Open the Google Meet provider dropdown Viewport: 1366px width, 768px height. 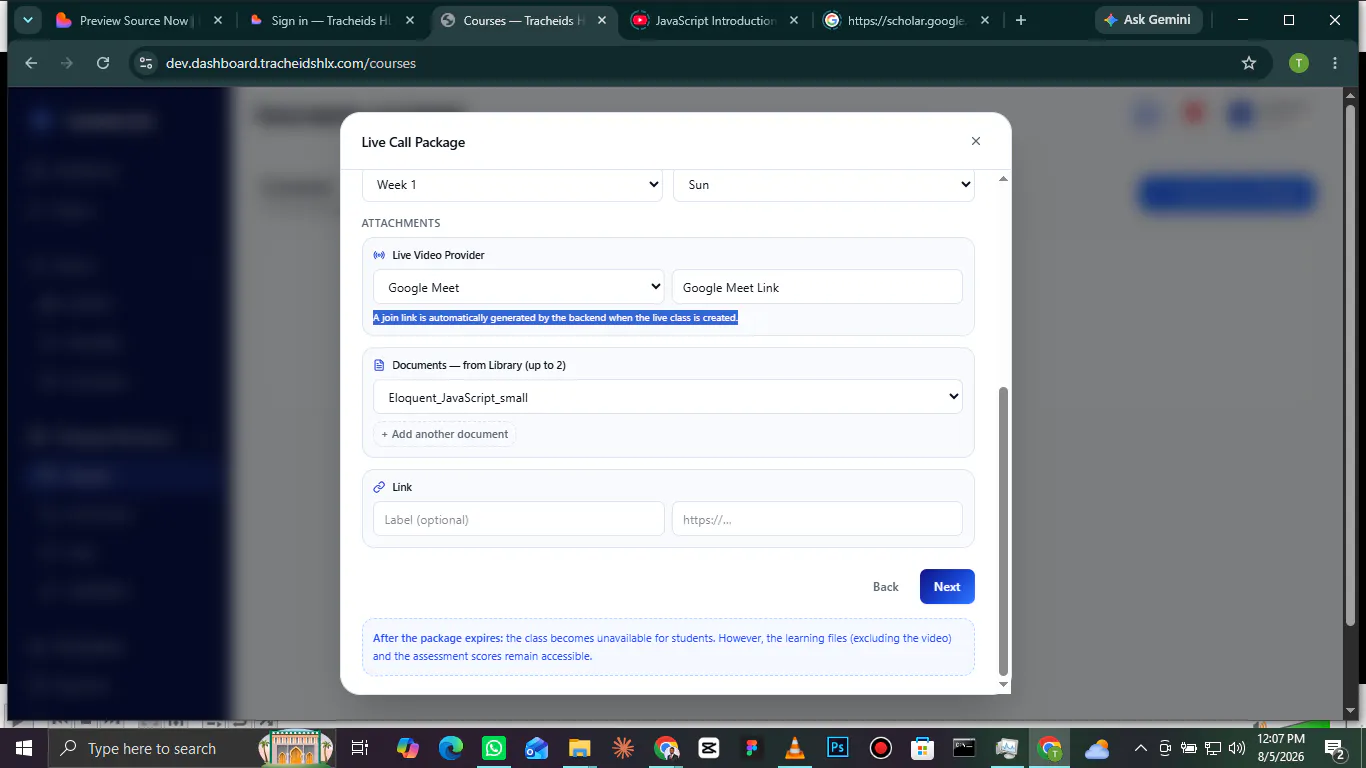click(x=519, y=287)
